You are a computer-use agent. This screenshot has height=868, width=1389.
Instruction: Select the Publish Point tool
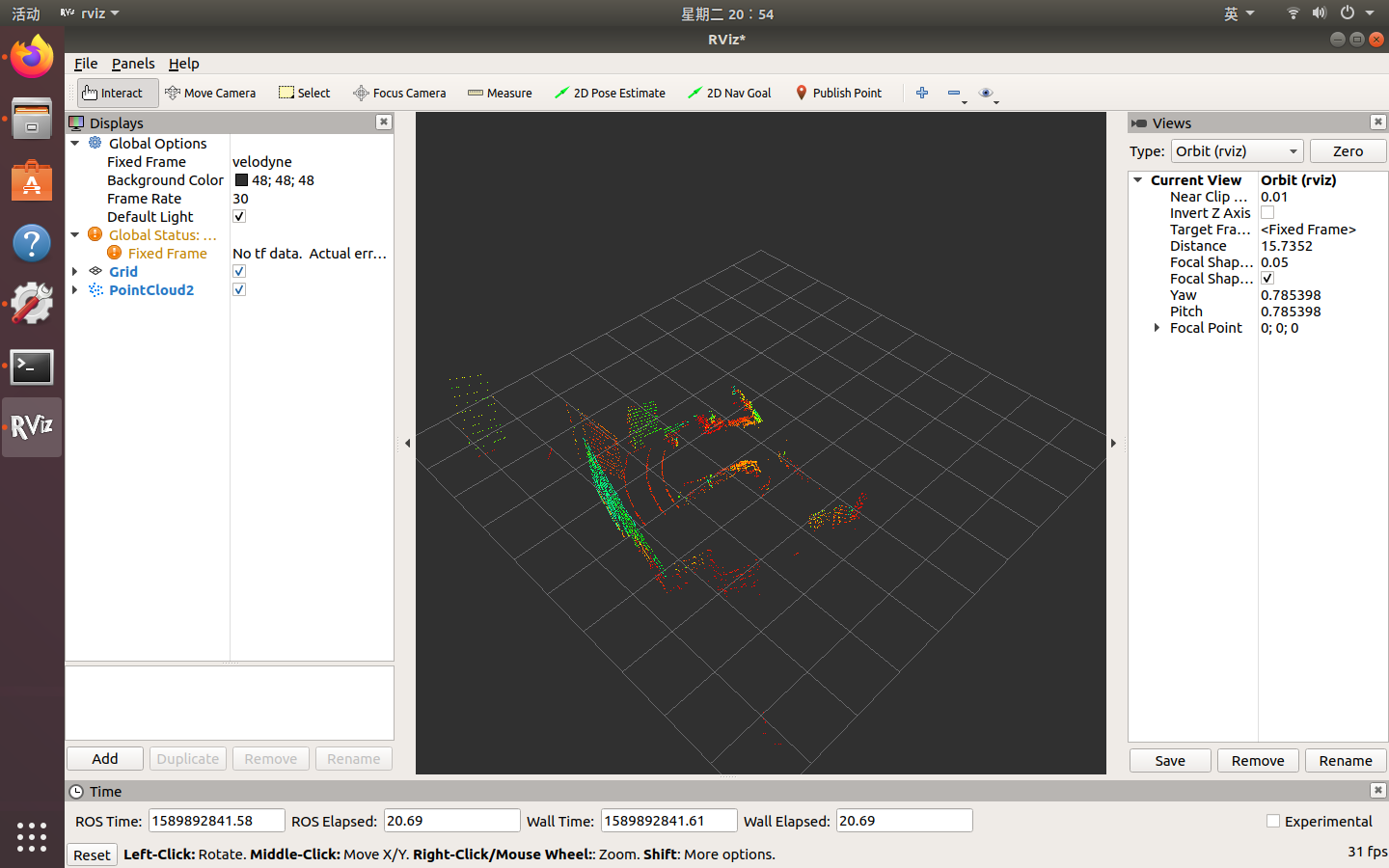[838, 93]
